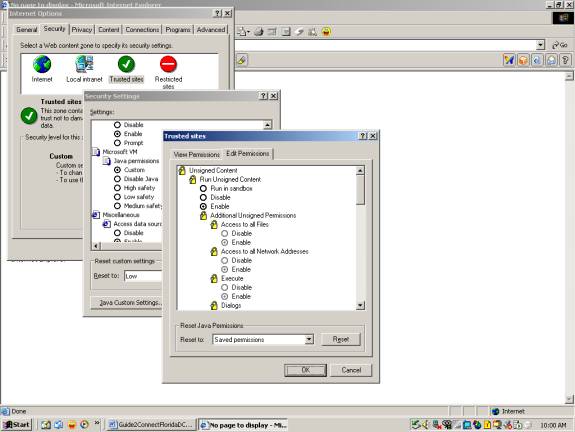This screenshot has width=575, height=432.
Task: Open the Privacy tab in Internet Options
Action: click(x=81, y=30)
